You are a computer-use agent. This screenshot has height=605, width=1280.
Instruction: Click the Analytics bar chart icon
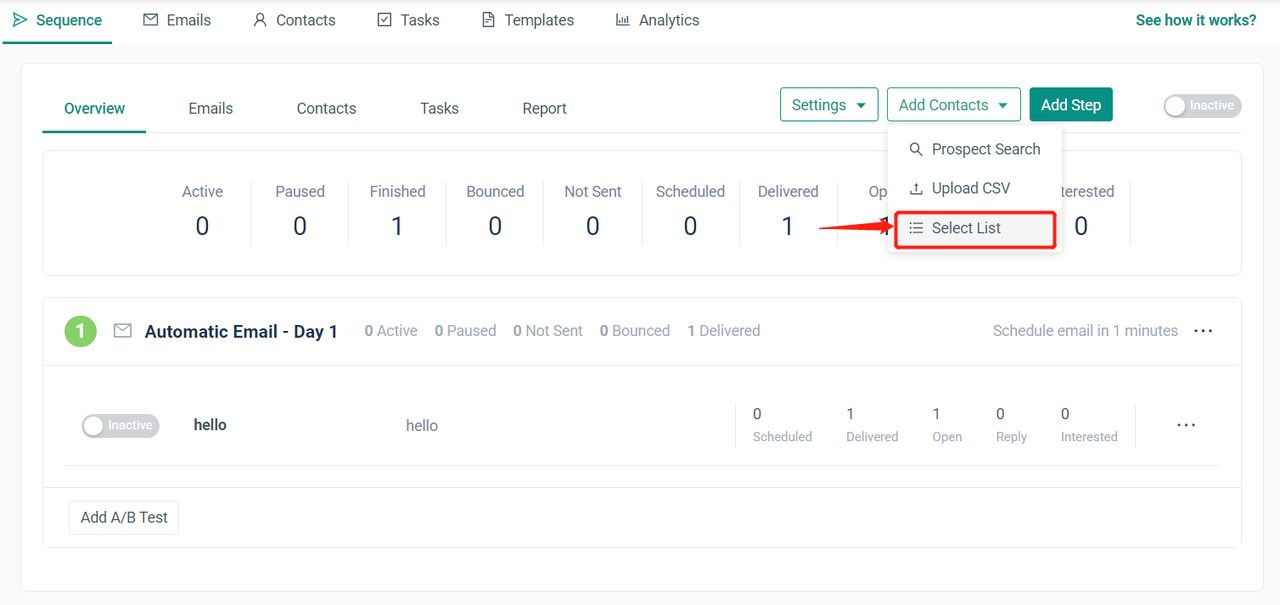point(623,20)
